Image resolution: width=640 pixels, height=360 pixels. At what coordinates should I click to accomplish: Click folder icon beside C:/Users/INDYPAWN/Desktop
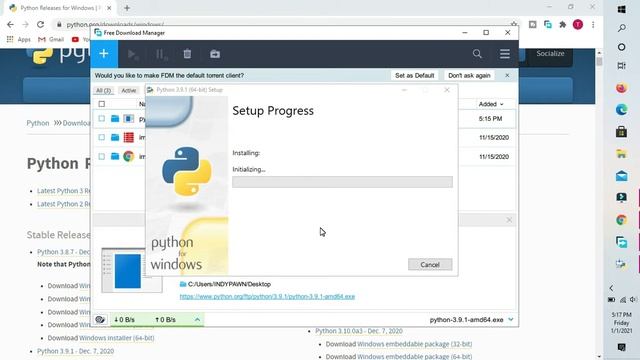[x=183, y=284]
